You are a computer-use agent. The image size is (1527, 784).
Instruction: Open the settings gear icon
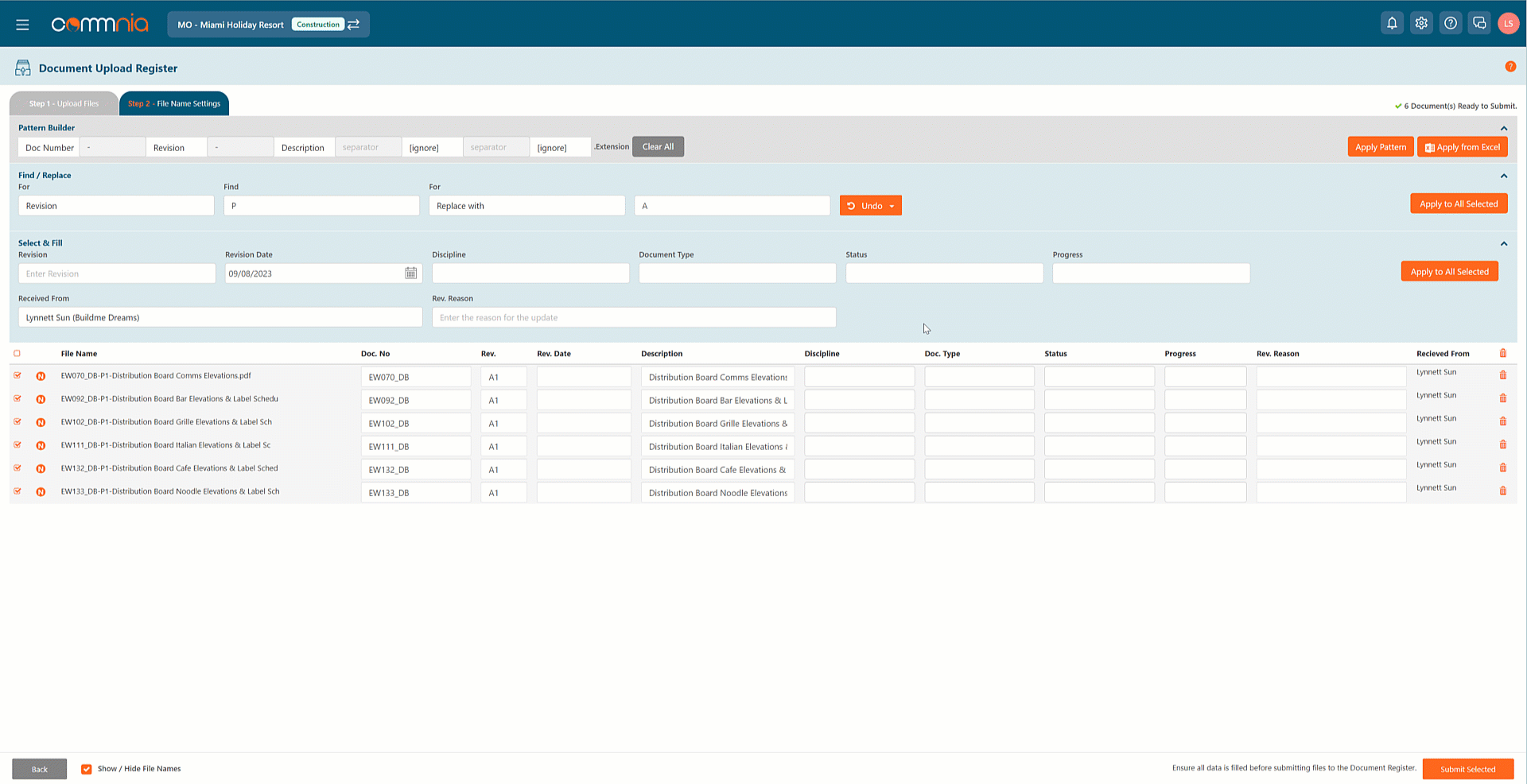(x=1421, y=23)
